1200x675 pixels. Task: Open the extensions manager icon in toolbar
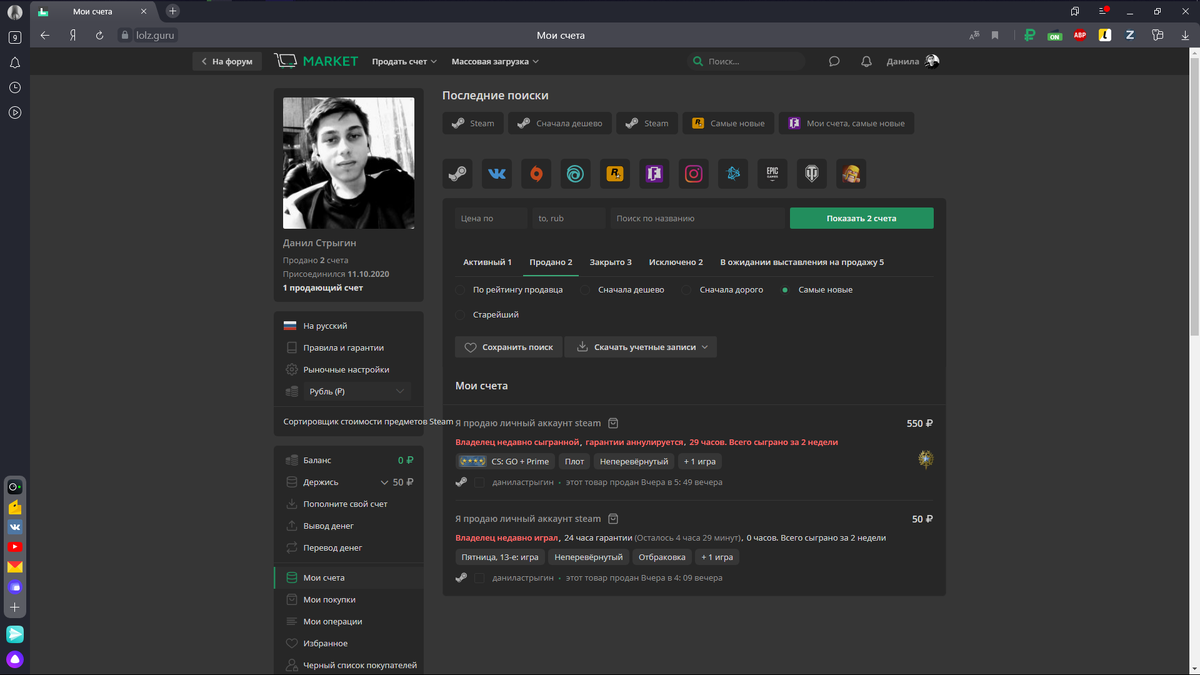pyautogui.click(x=1158, y=35)
